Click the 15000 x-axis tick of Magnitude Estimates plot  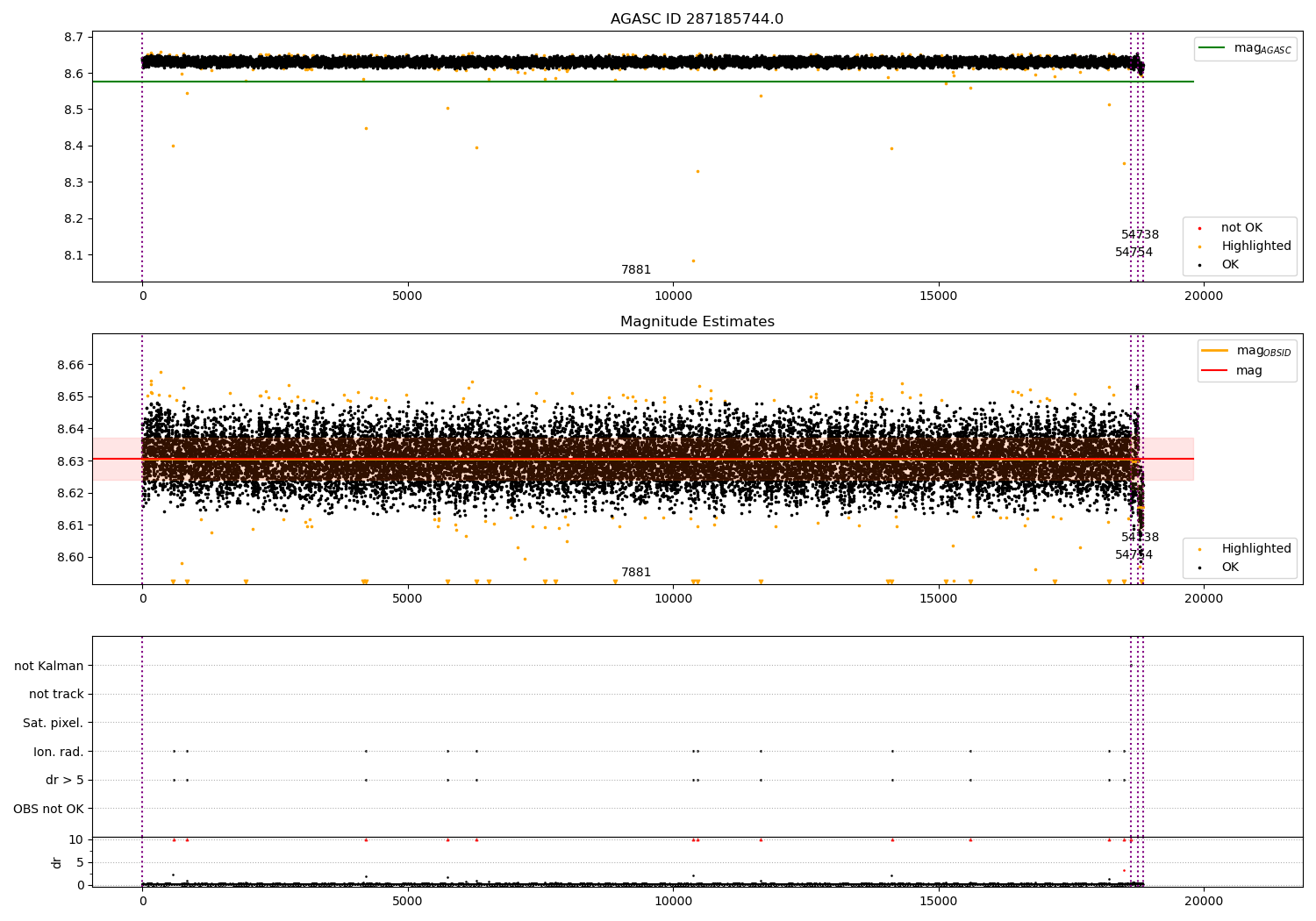coord(939,598)
